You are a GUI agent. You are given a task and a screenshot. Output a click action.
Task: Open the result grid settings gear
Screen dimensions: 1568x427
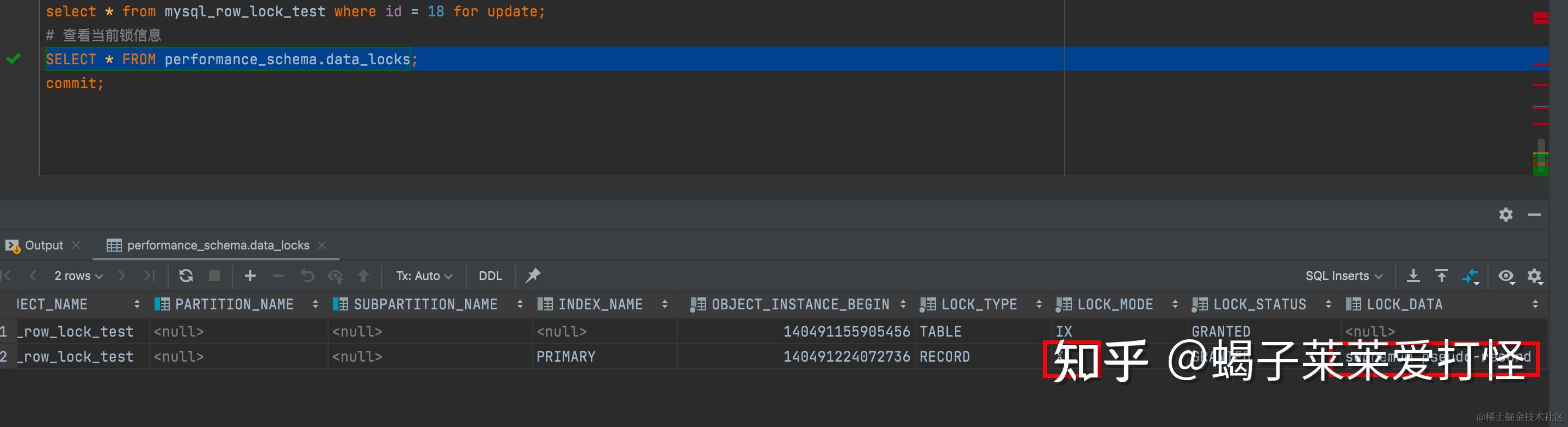point(1534,276)
